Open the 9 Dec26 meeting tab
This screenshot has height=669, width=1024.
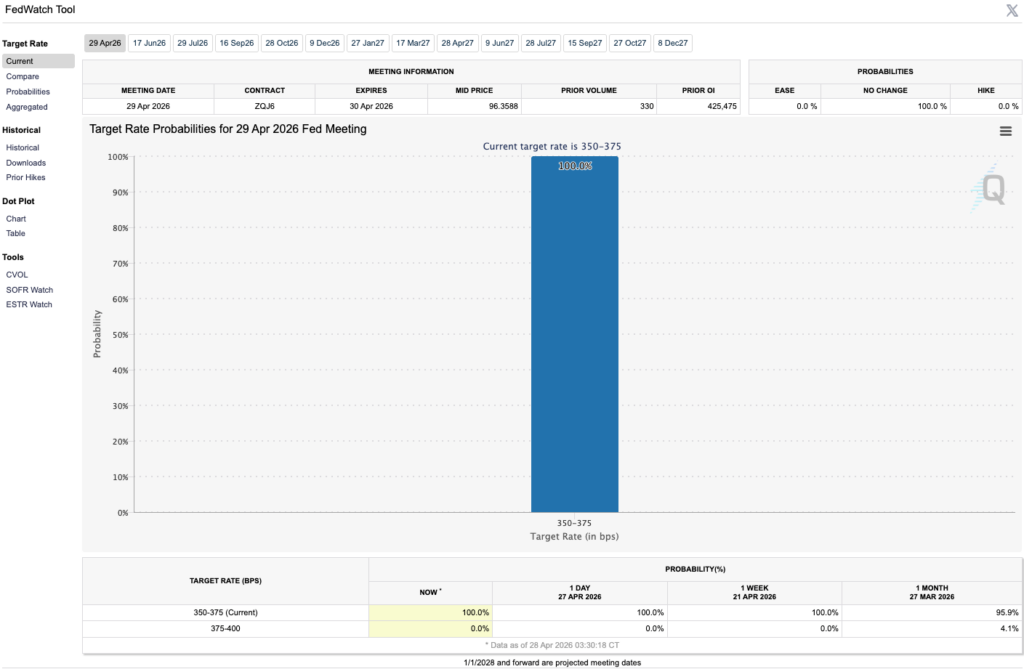(x=324, y=43)
